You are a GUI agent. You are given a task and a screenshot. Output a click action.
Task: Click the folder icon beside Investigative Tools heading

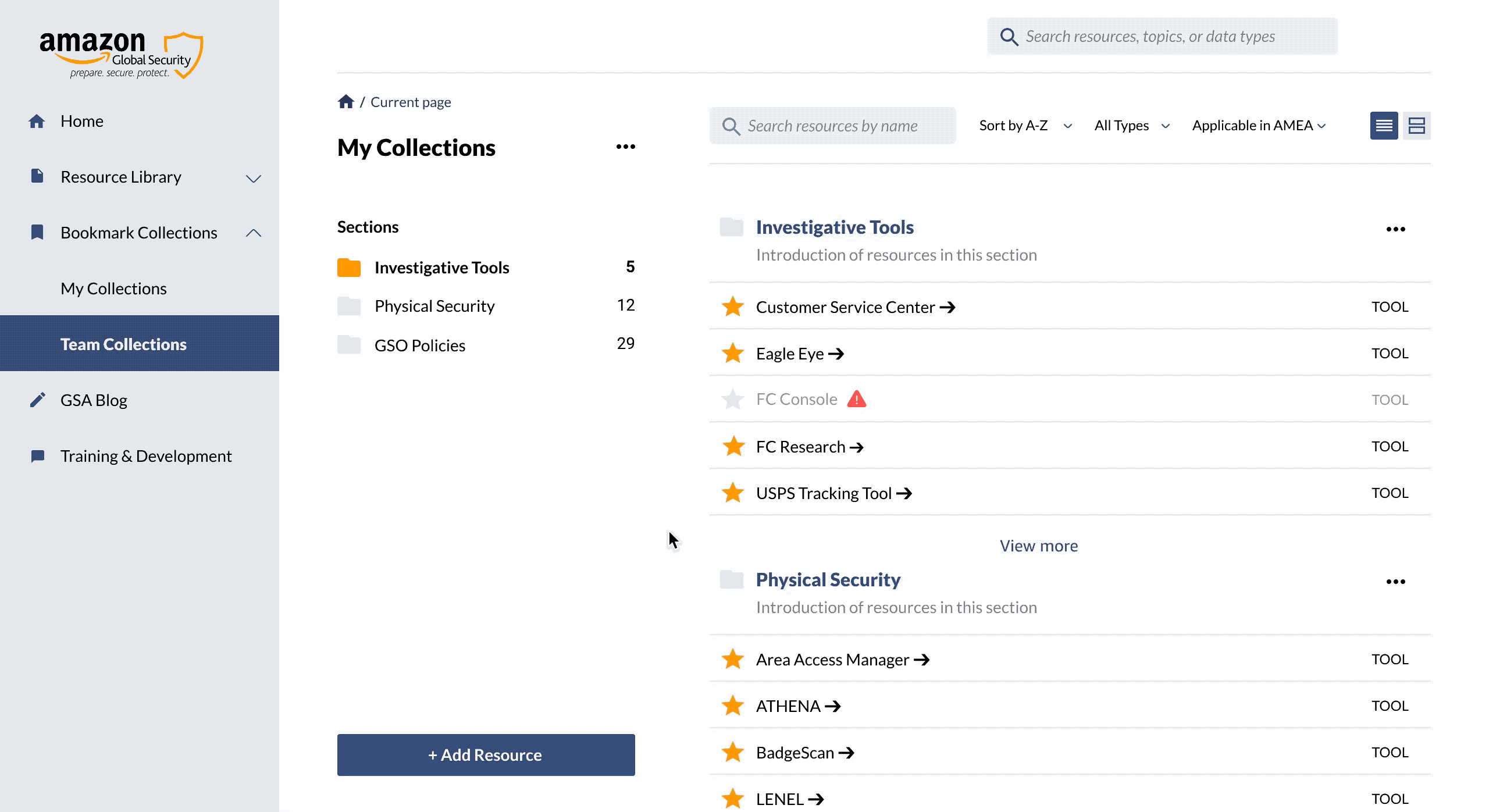(x=732, y=227)
